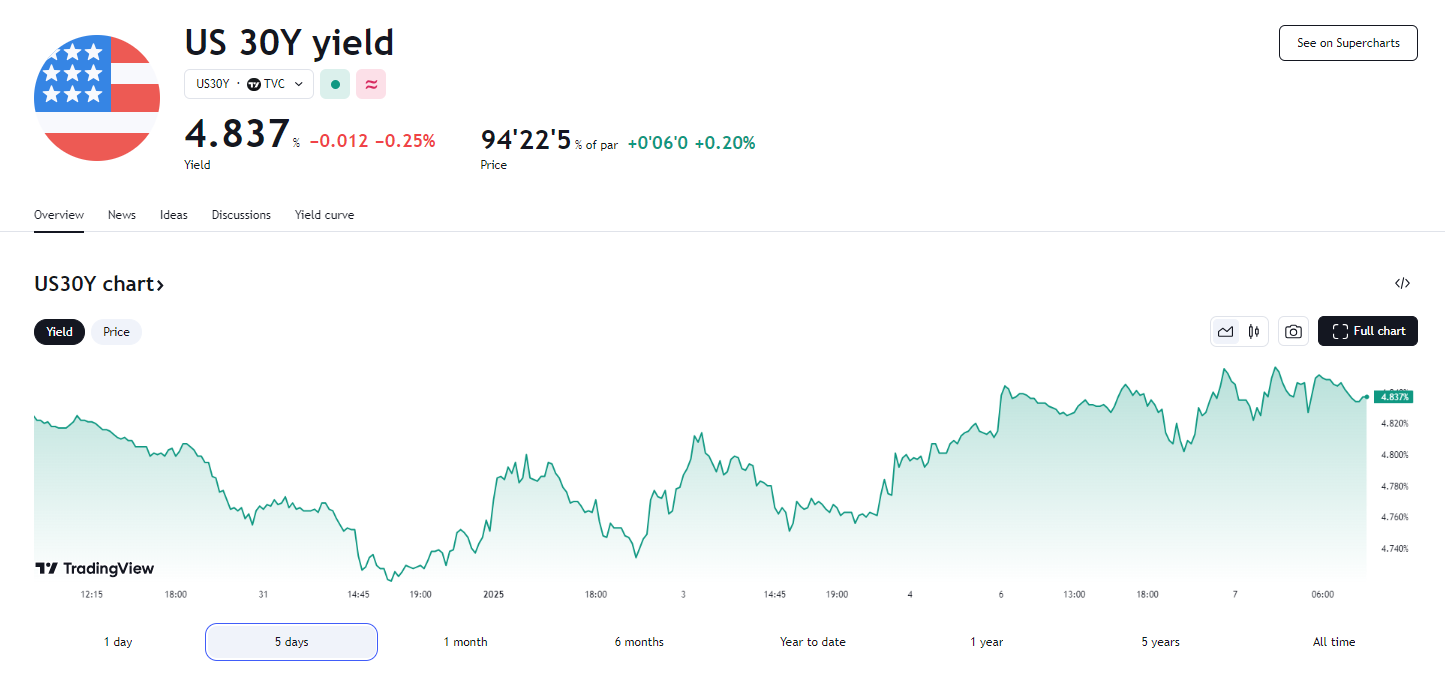Click the green market status dot icon
Image resolution: width=1445 pixels, height=678 pixels.
(x=334, y=84)
